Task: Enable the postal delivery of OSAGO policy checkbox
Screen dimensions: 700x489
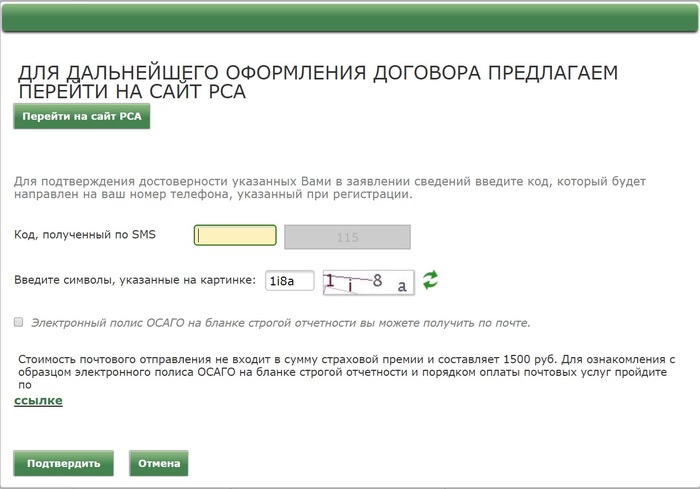Action: [x=19, y=323]
